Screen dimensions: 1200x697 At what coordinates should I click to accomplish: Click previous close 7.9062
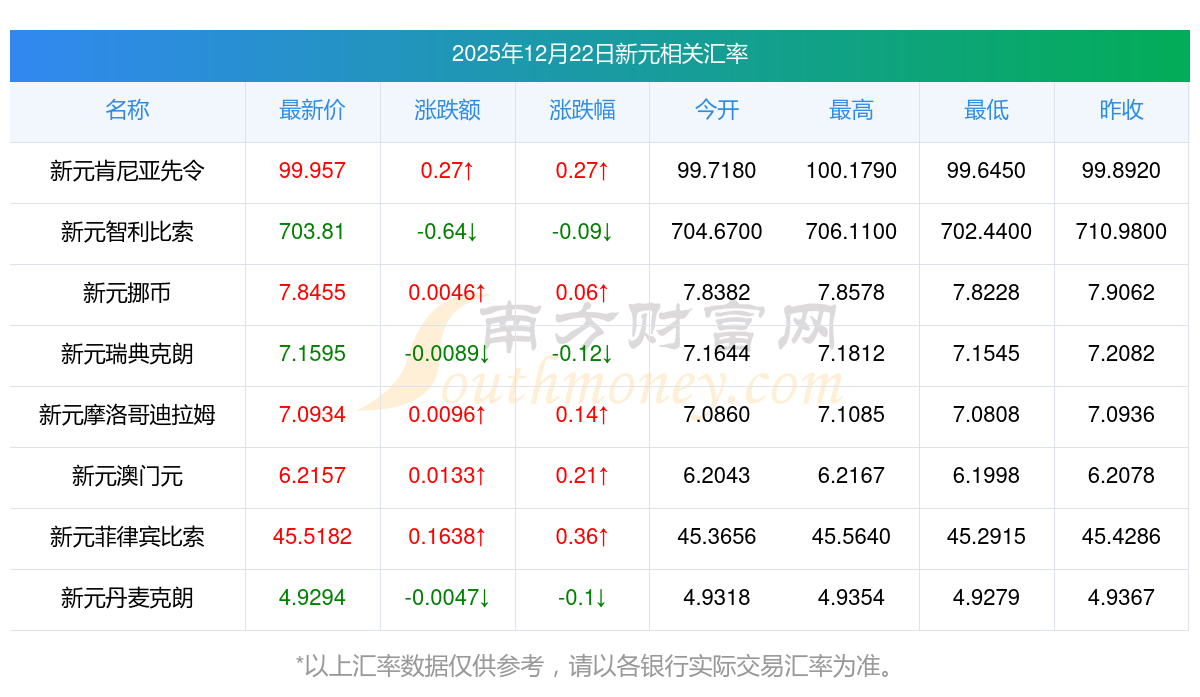click(1121, 293)
